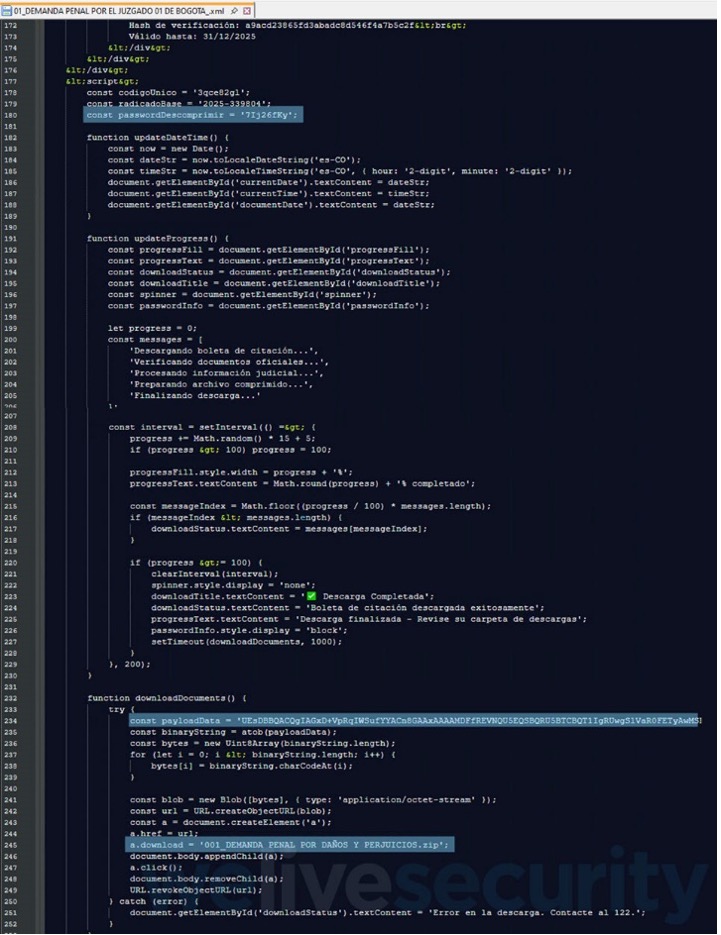
Task: Click the 'bytes[i] = binaryString.charCodeAt(i);' line
Action: (252, 766)
